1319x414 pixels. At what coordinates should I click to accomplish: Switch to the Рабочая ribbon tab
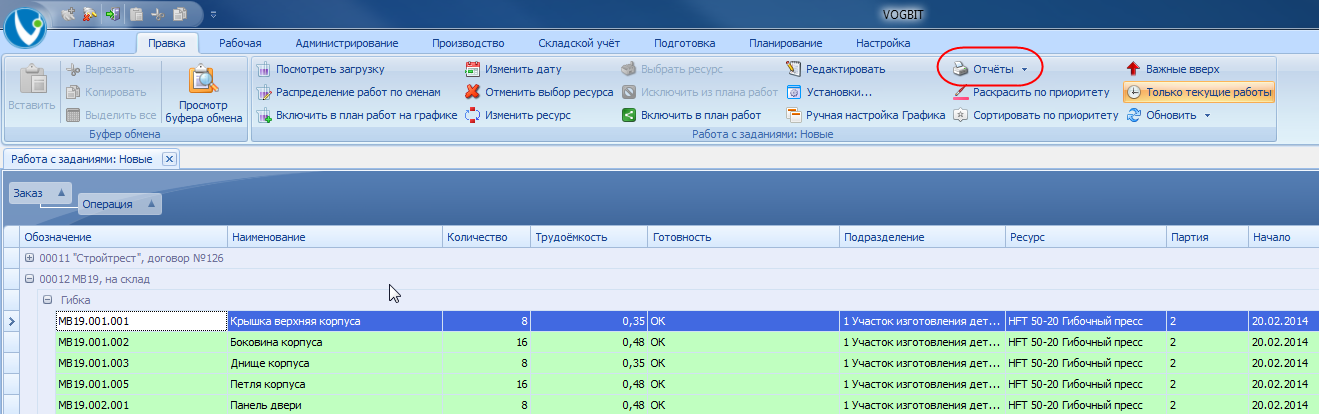[x=240, y=43]
